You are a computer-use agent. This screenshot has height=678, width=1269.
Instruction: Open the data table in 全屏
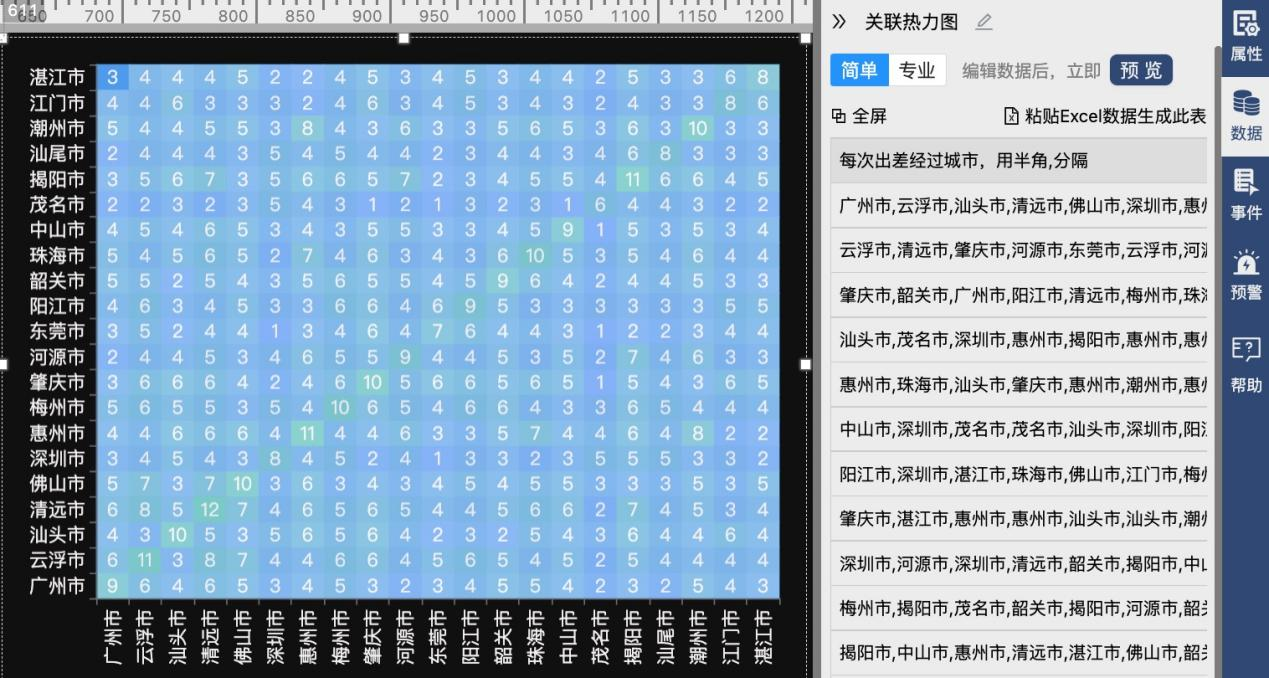click(x=859, y=116)
